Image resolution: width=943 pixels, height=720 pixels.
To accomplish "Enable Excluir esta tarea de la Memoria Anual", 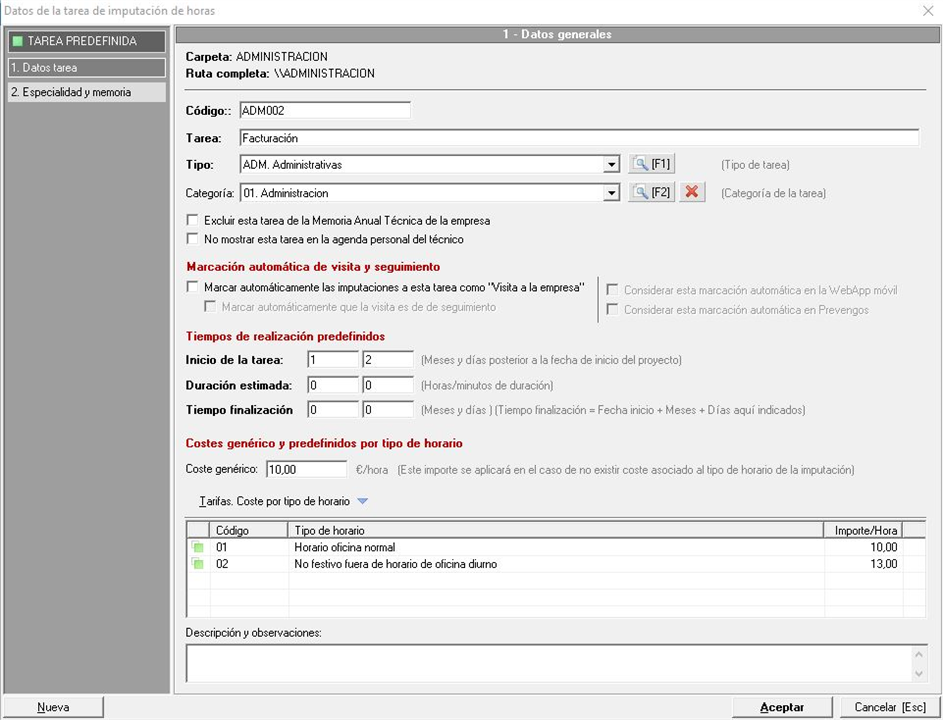I will pyautogui.click(x=193, y=220).
